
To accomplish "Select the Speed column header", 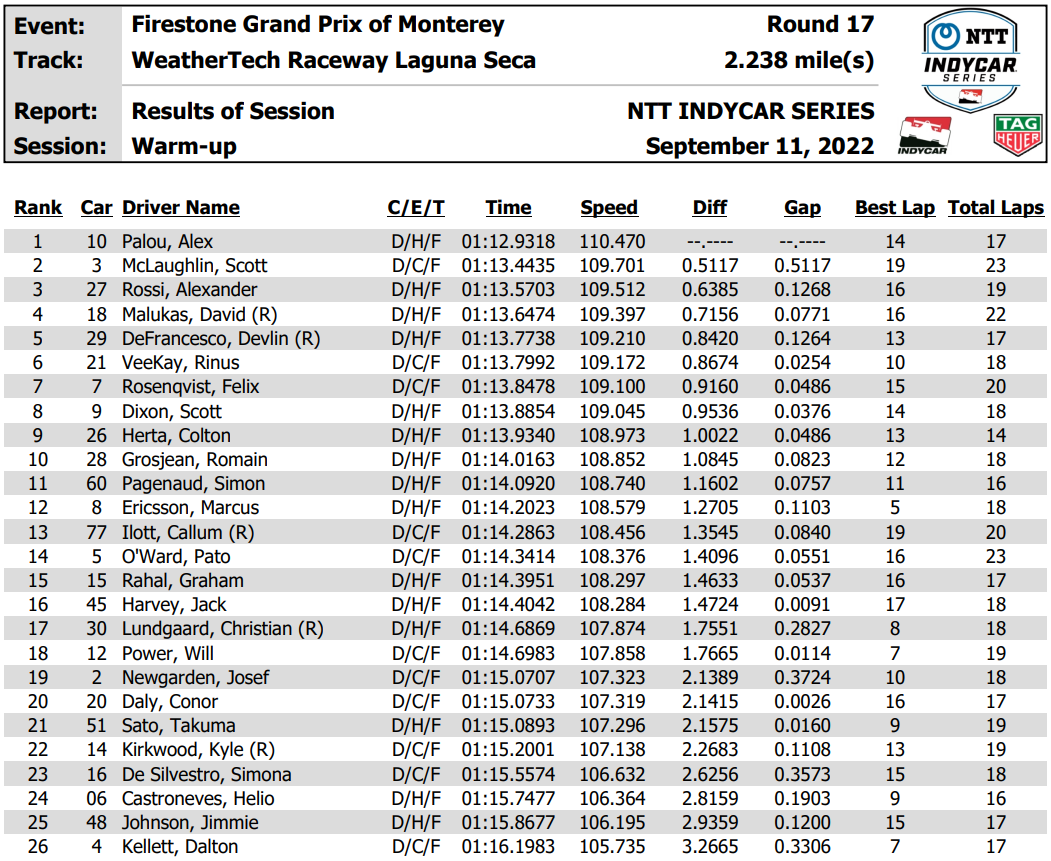I will pyautogui.click(x=609, y=208).
